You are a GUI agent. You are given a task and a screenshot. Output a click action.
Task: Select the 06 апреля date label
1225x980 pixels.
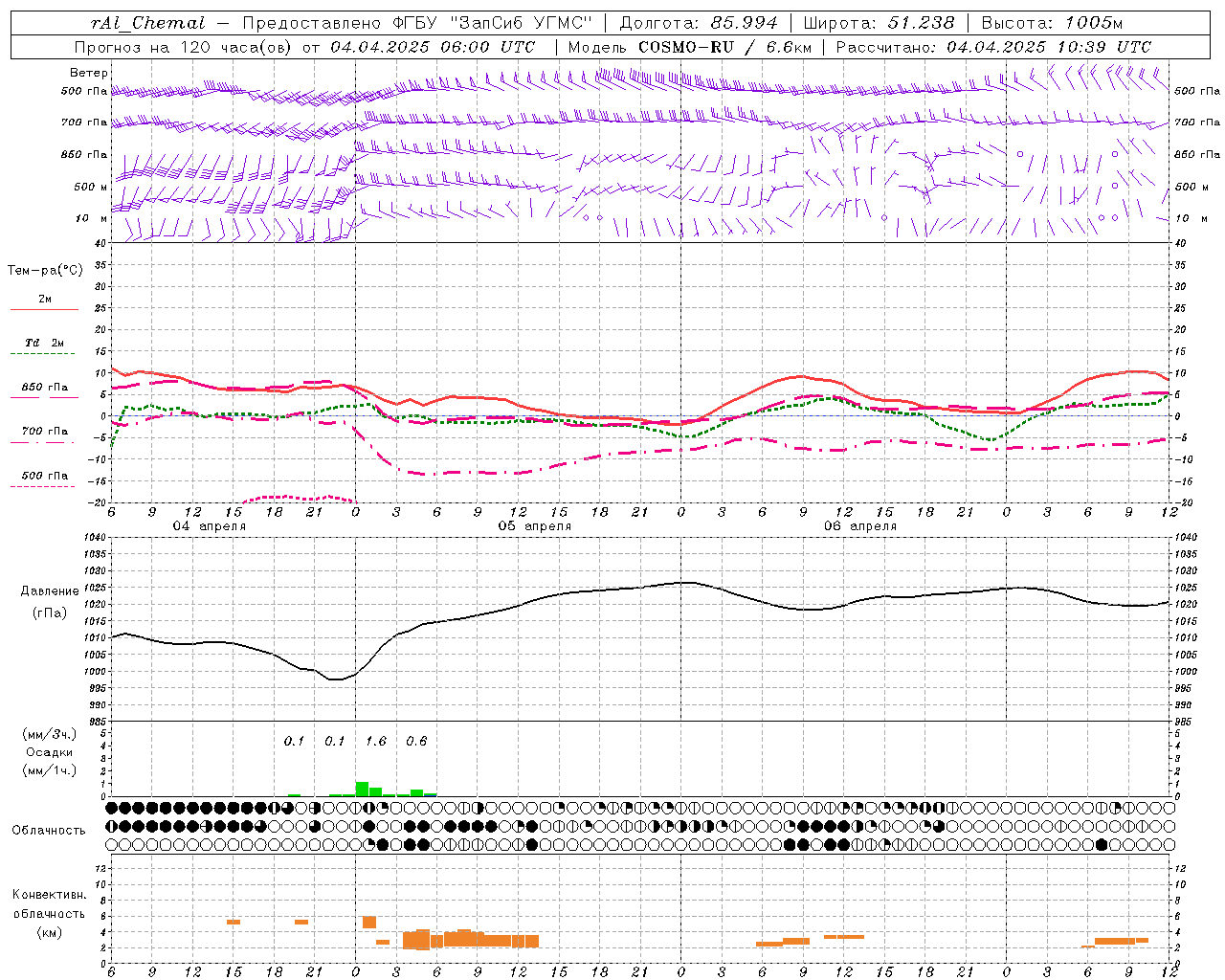point(860,526)
